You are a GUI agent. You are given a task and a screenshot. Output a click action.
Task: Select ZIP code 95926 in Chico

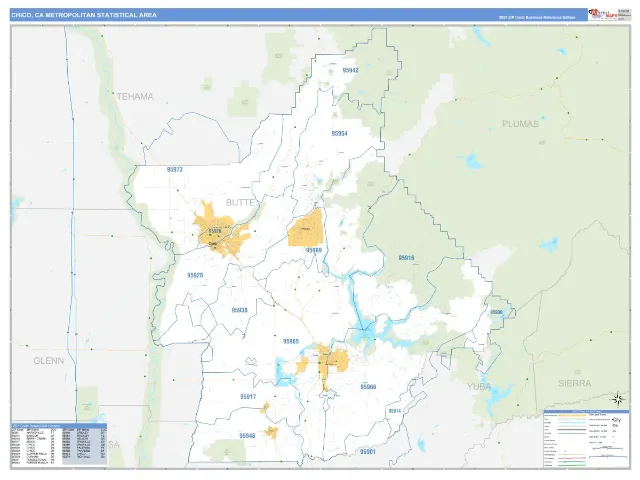pos(215,231)
